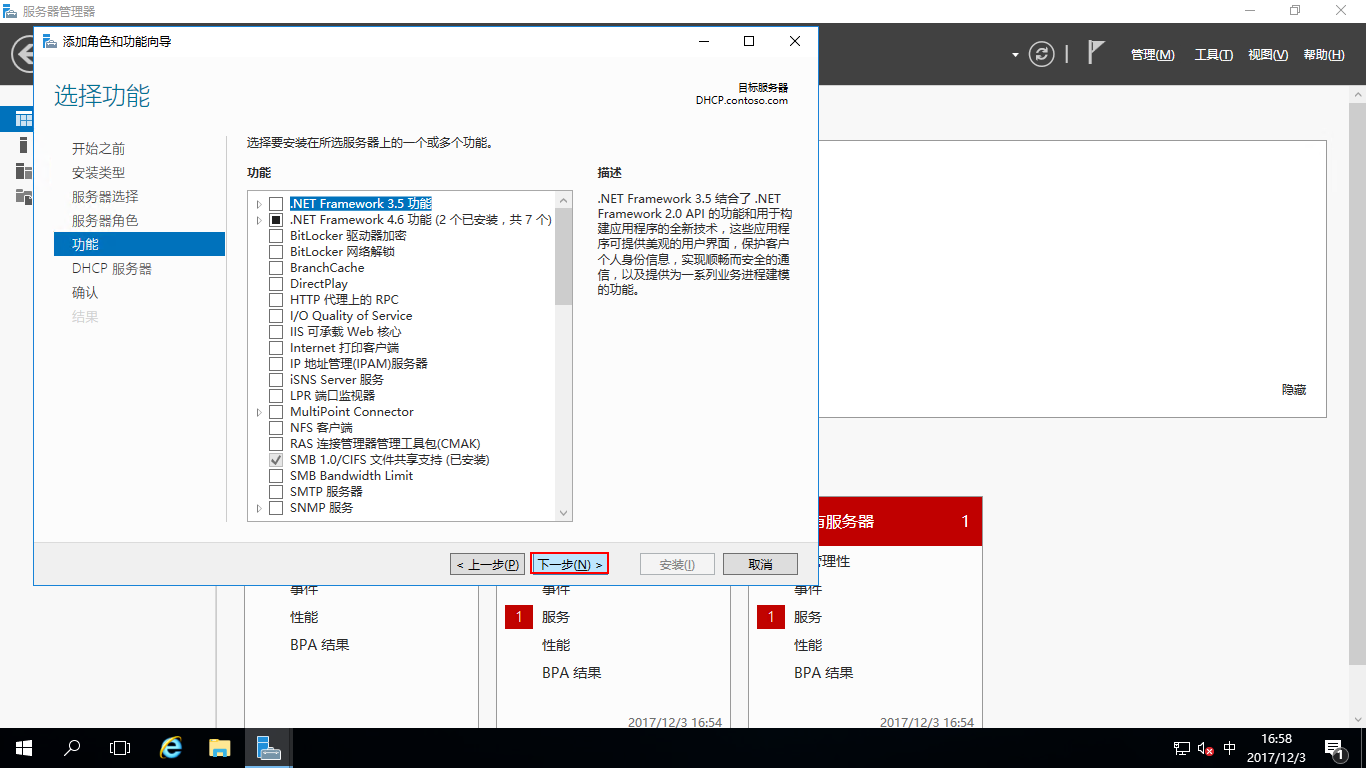Check Internet 打印客户端 checkbox

[276, 348]
